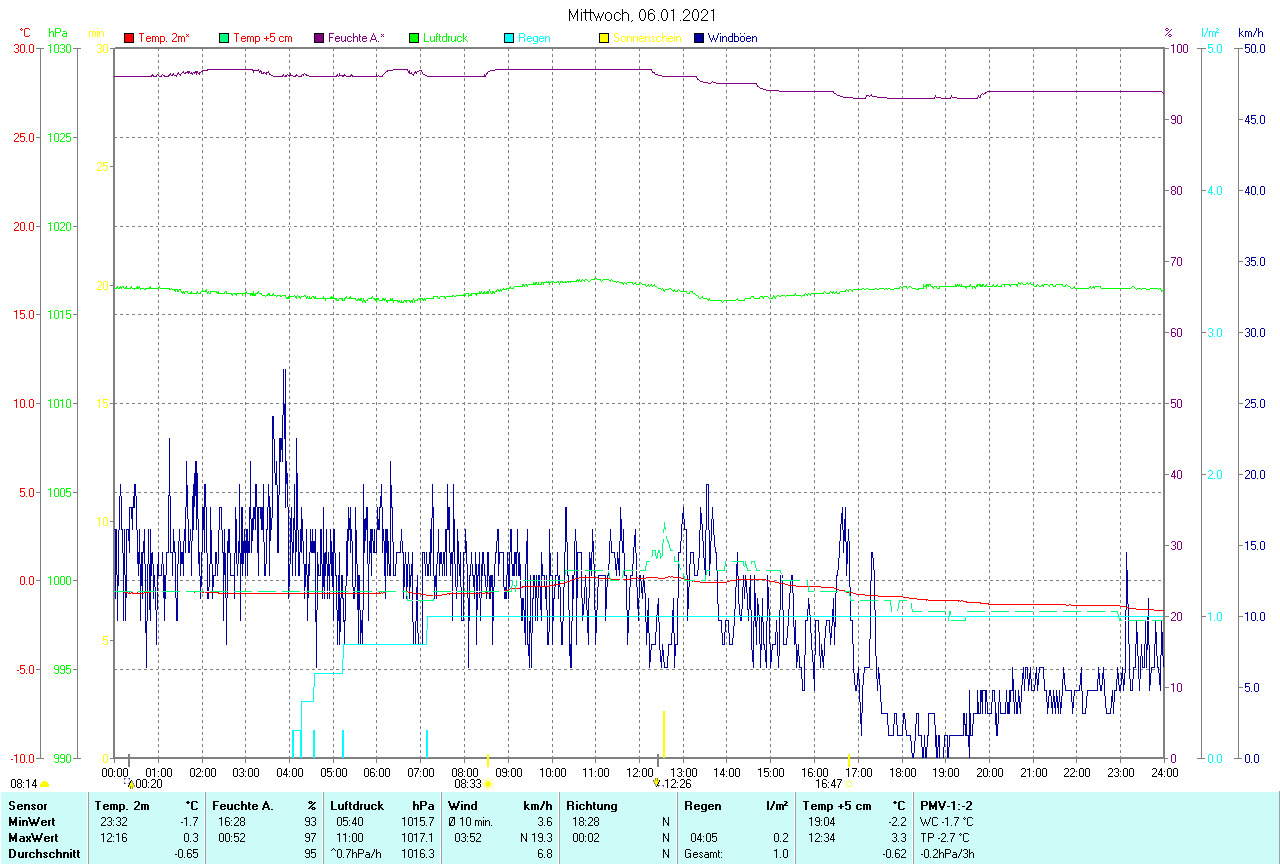This screenshot has height=864, width=1280.
Task: Click the marker icon beside 12:26
Action: pos(656,783)
